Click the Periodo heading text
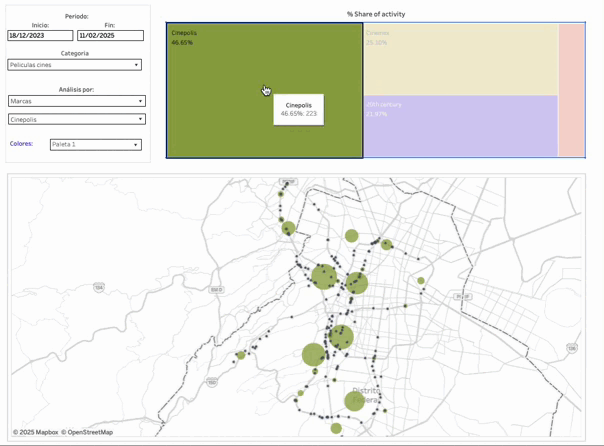Screen dimensions: 604x446 click(77, 17)
